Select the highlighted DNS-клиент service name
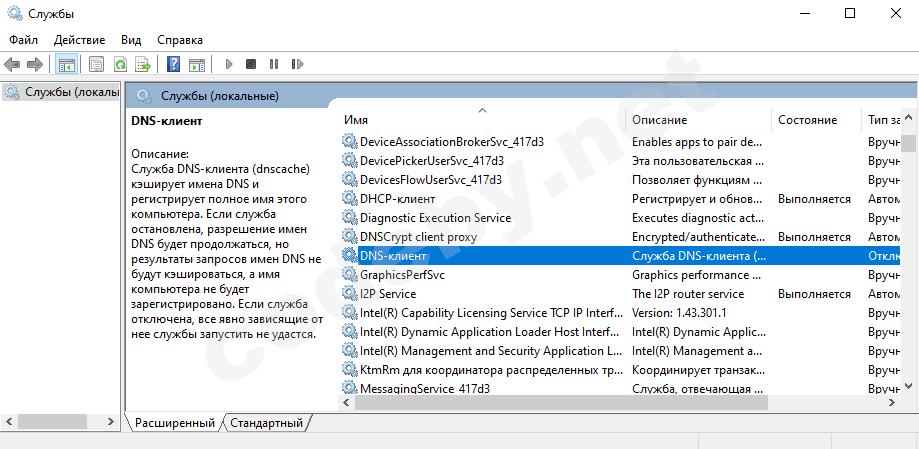This screenshot has height=449, width=919. (x=393, y=256)
